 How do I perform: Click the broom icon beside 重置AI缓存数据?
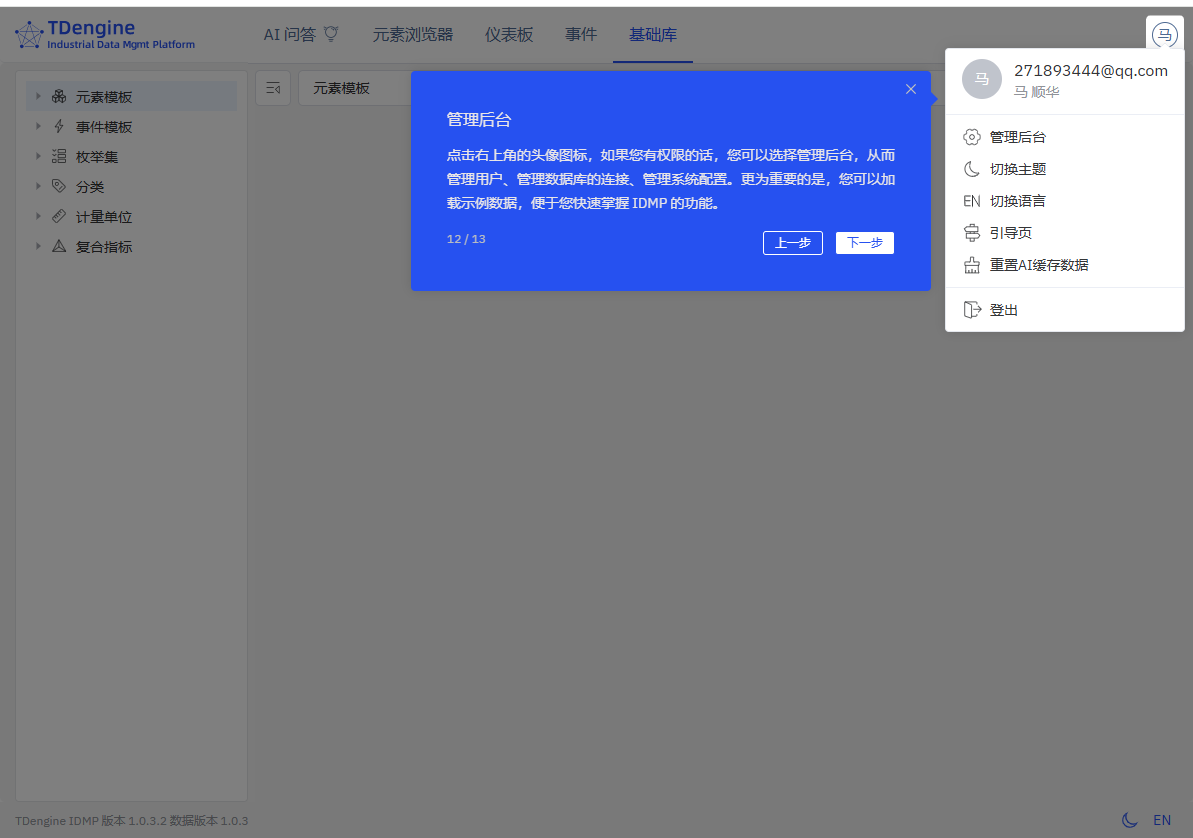(x=972, y=265)
